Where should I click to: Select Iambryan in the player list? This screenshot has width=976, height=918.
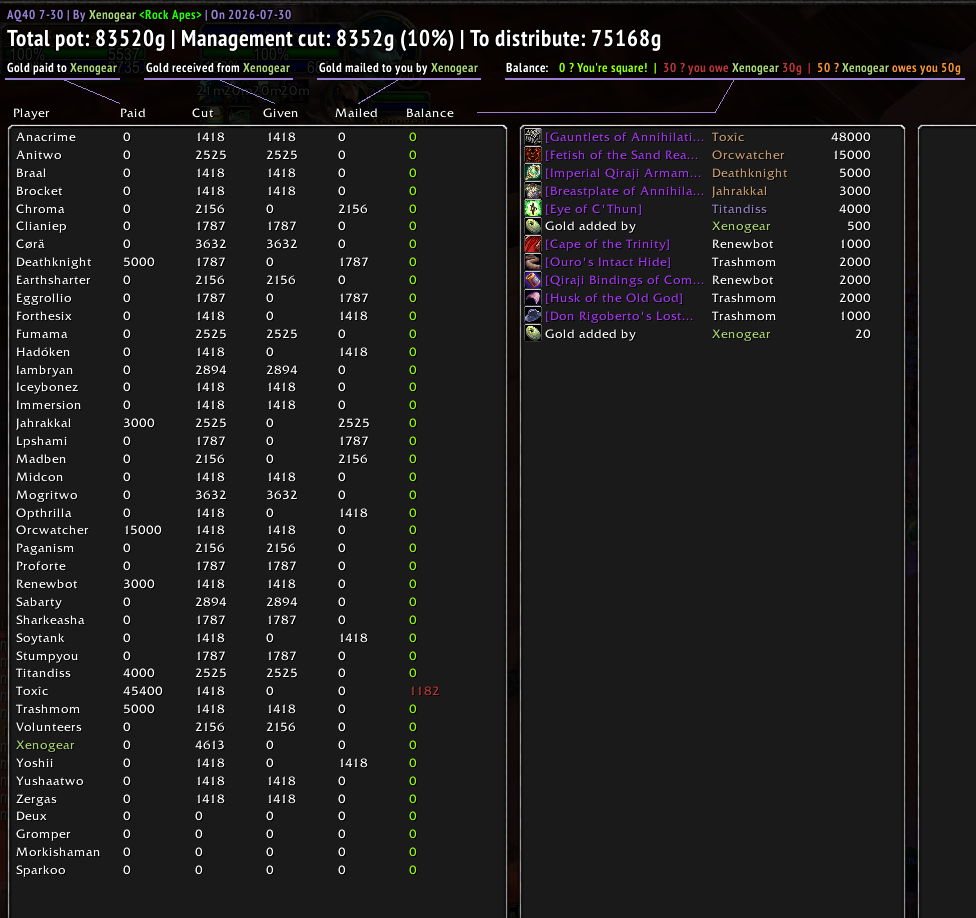[x=44, y=370]
